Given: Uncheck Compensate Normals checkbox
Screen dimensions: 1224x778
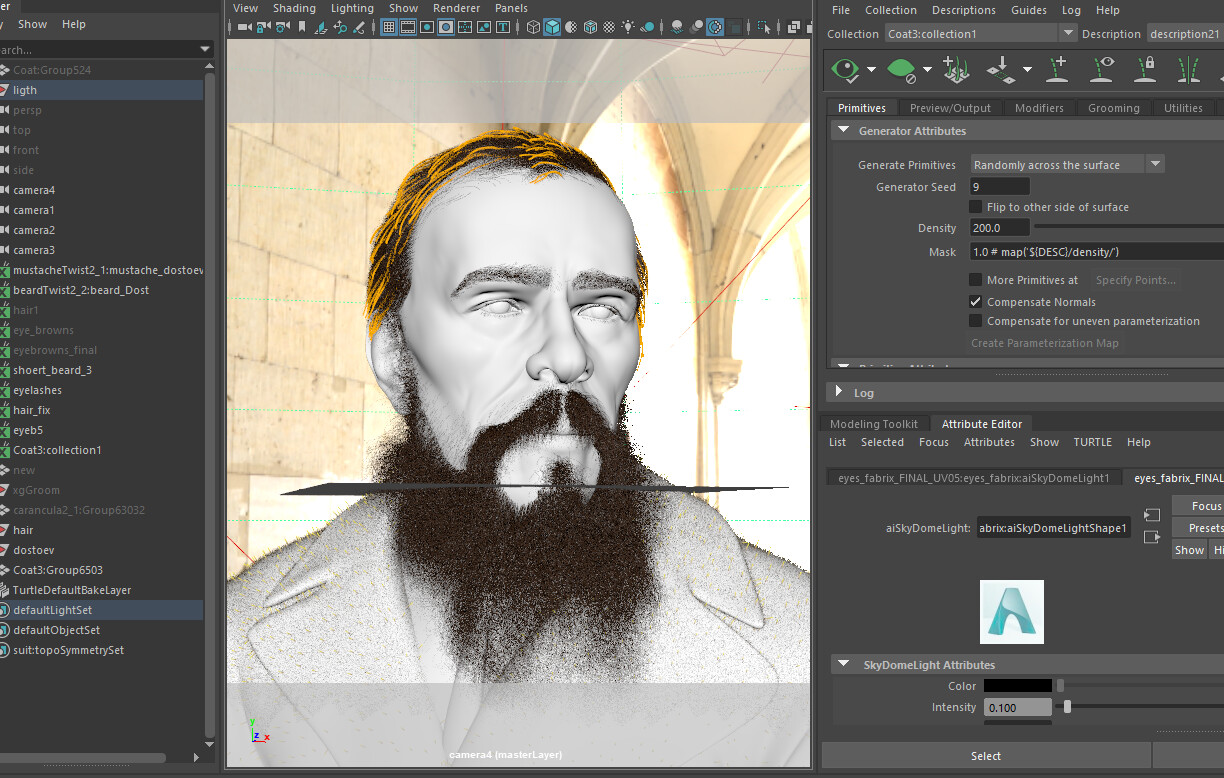Looking at the screenshot, I should [976, 302].
